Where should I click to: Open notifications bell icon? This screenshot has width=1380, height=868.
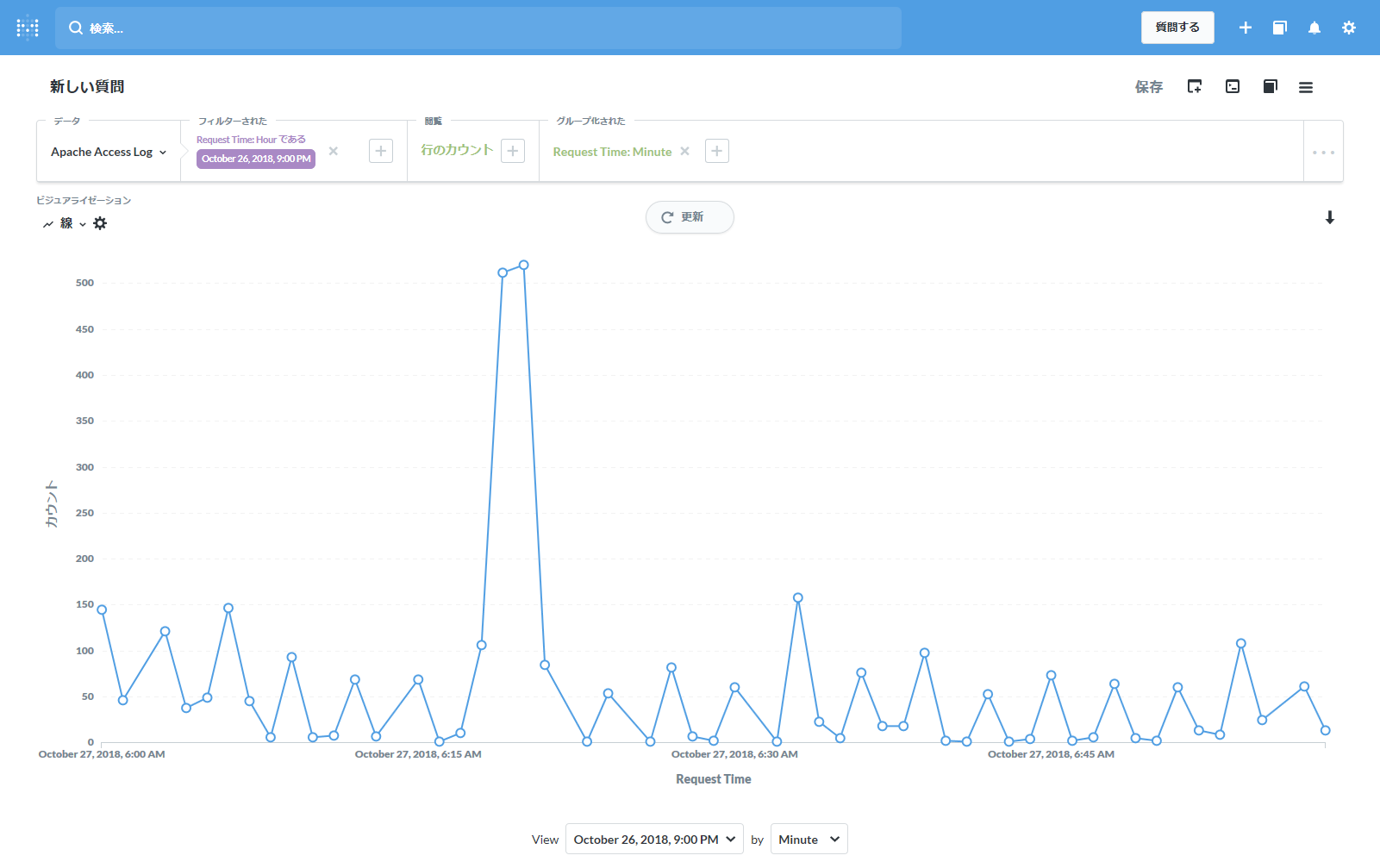point(1314,28)
